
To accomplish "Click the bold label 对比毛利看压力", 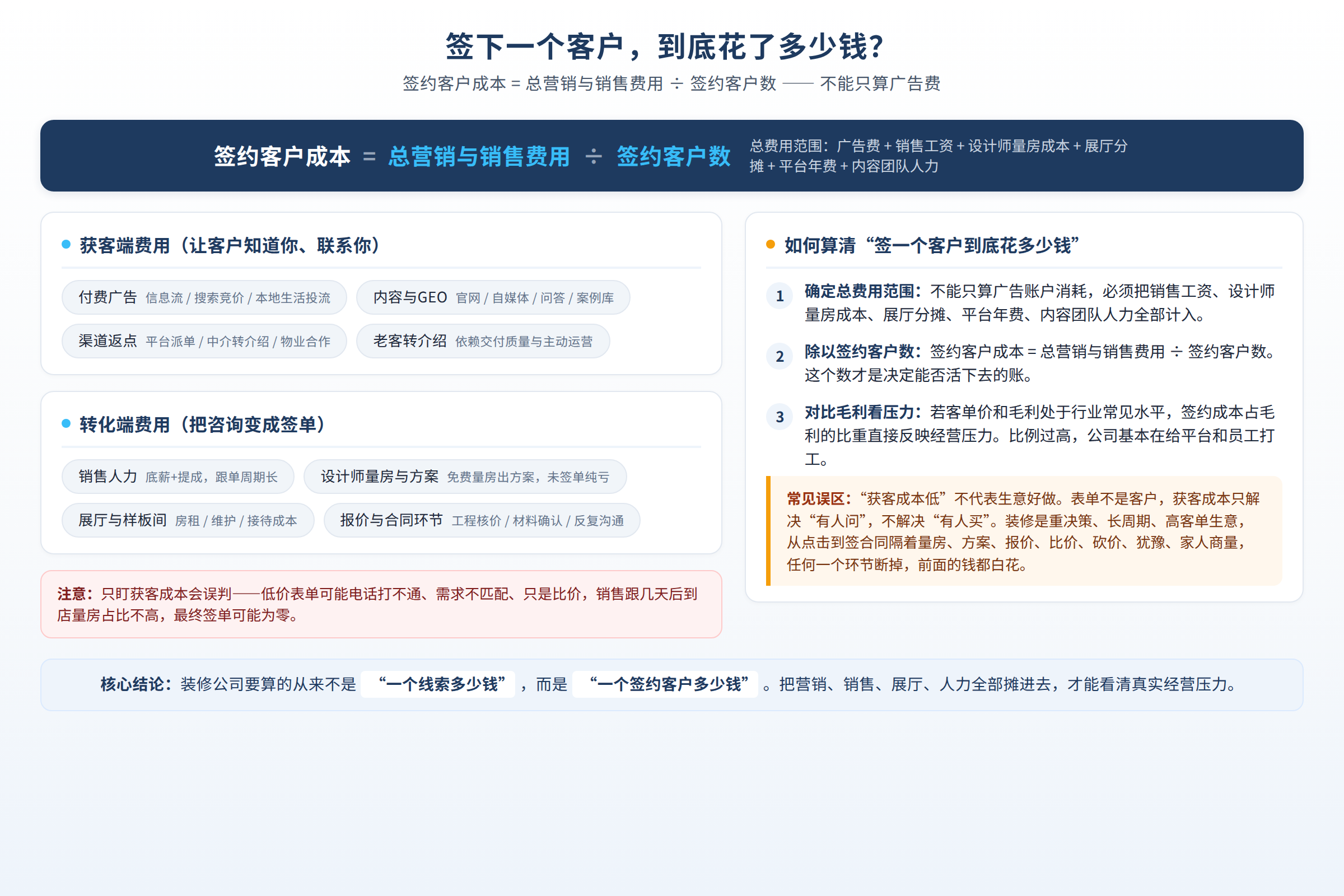I will pos(864,412).
